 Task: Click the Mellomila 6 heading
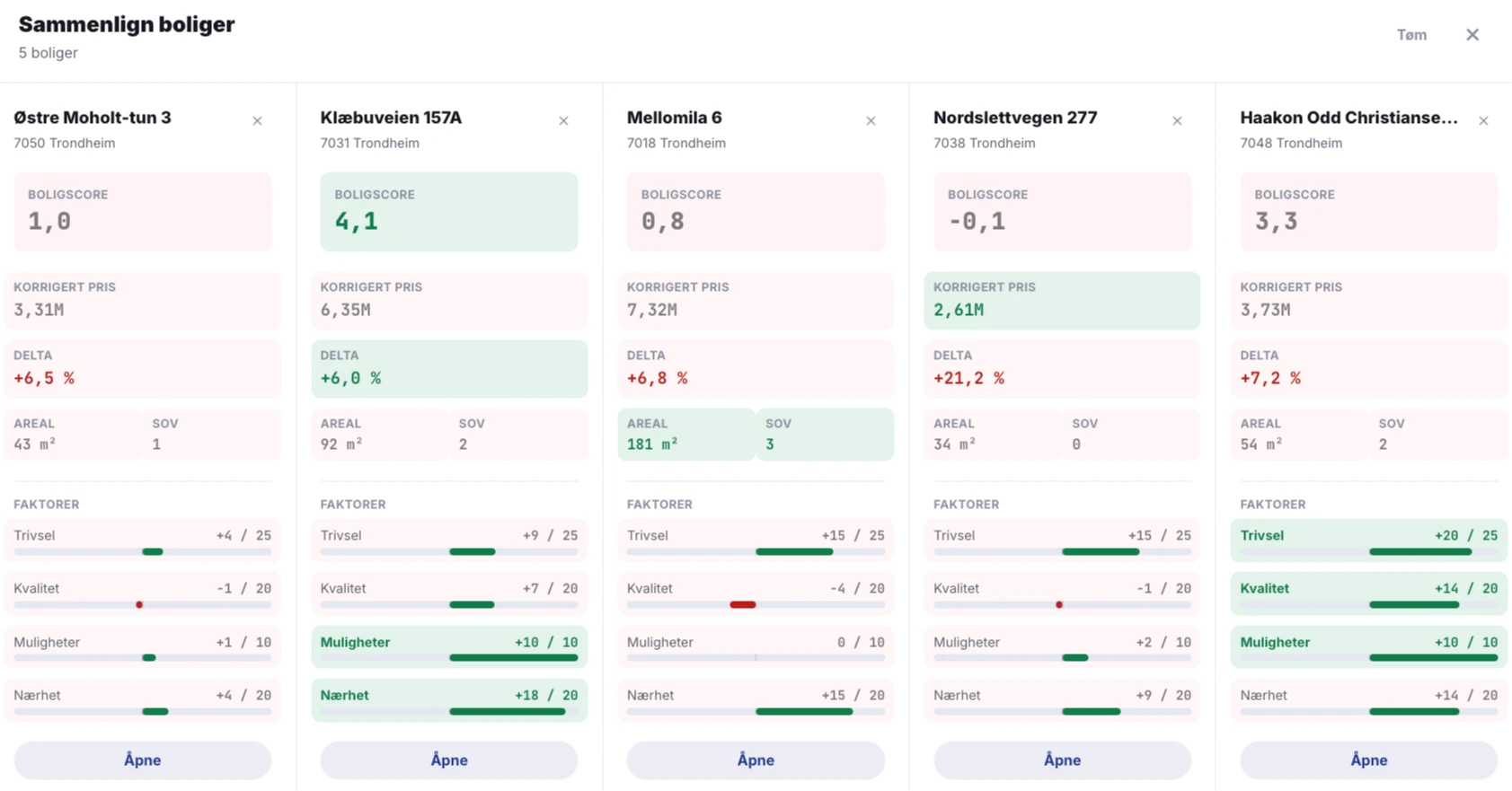[x=674, y=118]
